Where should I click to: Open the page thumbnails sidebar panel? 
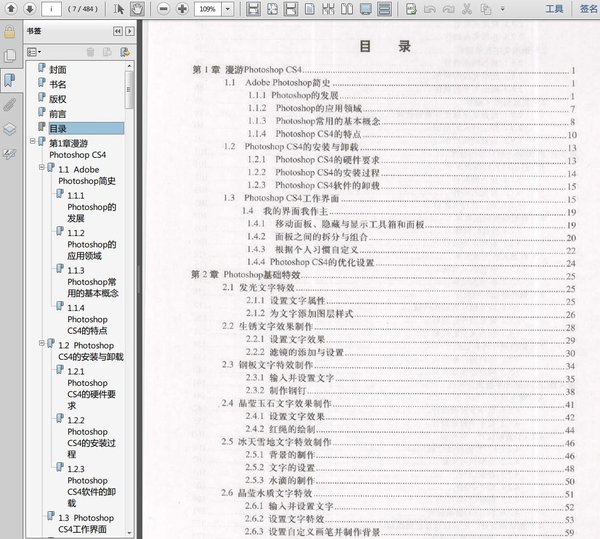[10, 56]
